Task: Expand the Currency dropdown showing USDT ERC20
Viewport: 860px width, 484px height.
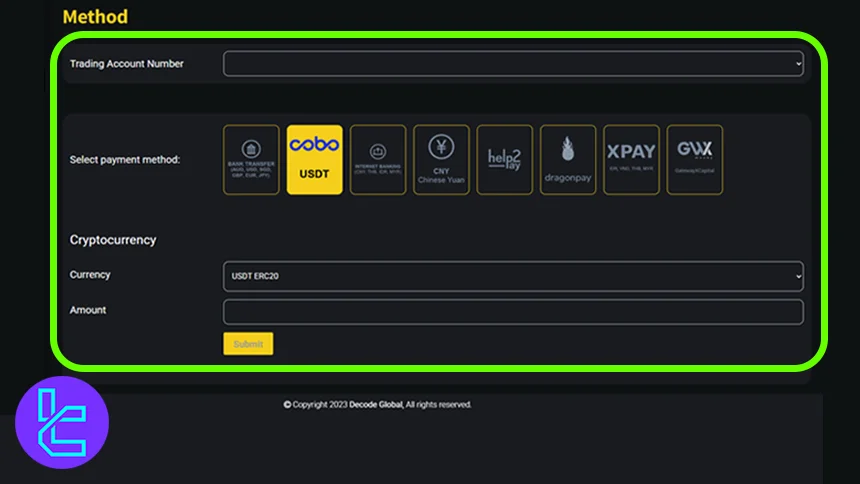Action: 512,275
